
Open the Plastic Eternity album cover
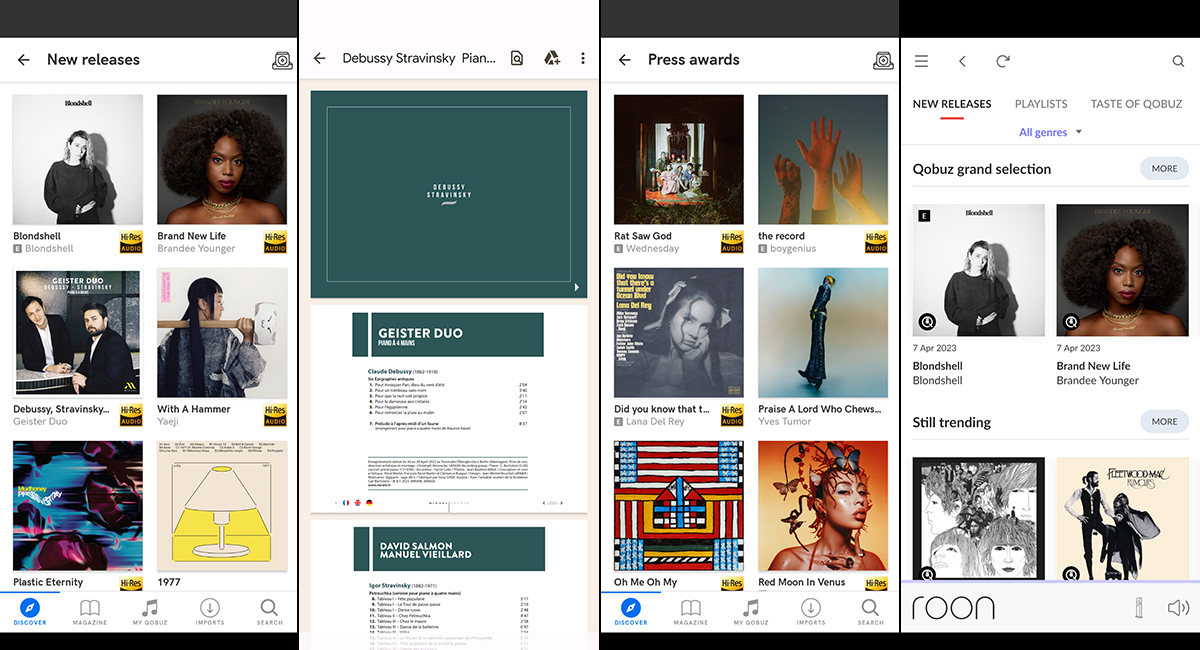tap(78, 506)
